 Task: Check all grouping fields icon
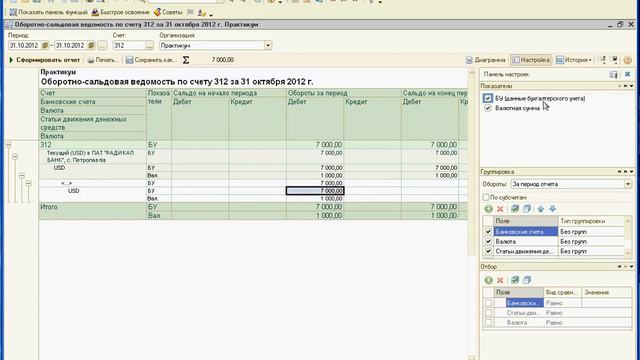click(515, 209)
